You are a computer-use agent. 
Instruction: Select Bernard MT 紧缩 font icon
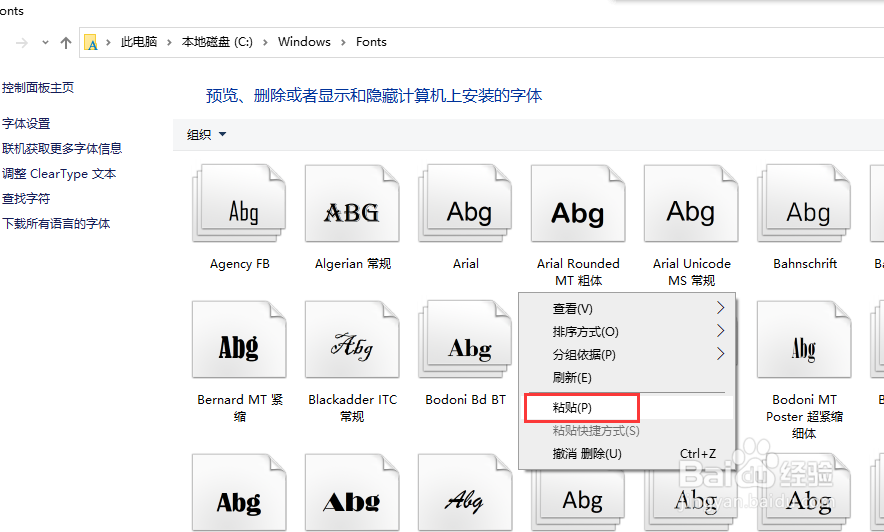click(x=239, y=339)
